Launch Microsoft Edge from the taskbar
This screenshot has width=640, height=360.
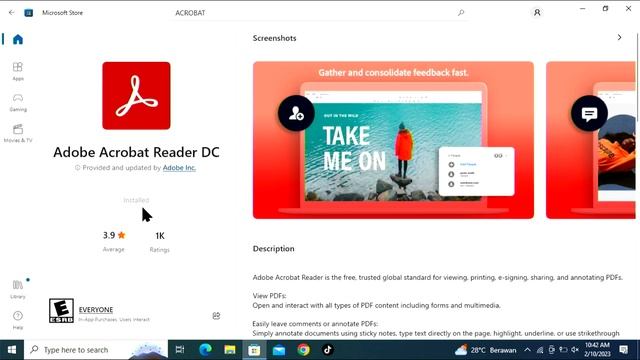click(205, 350)
